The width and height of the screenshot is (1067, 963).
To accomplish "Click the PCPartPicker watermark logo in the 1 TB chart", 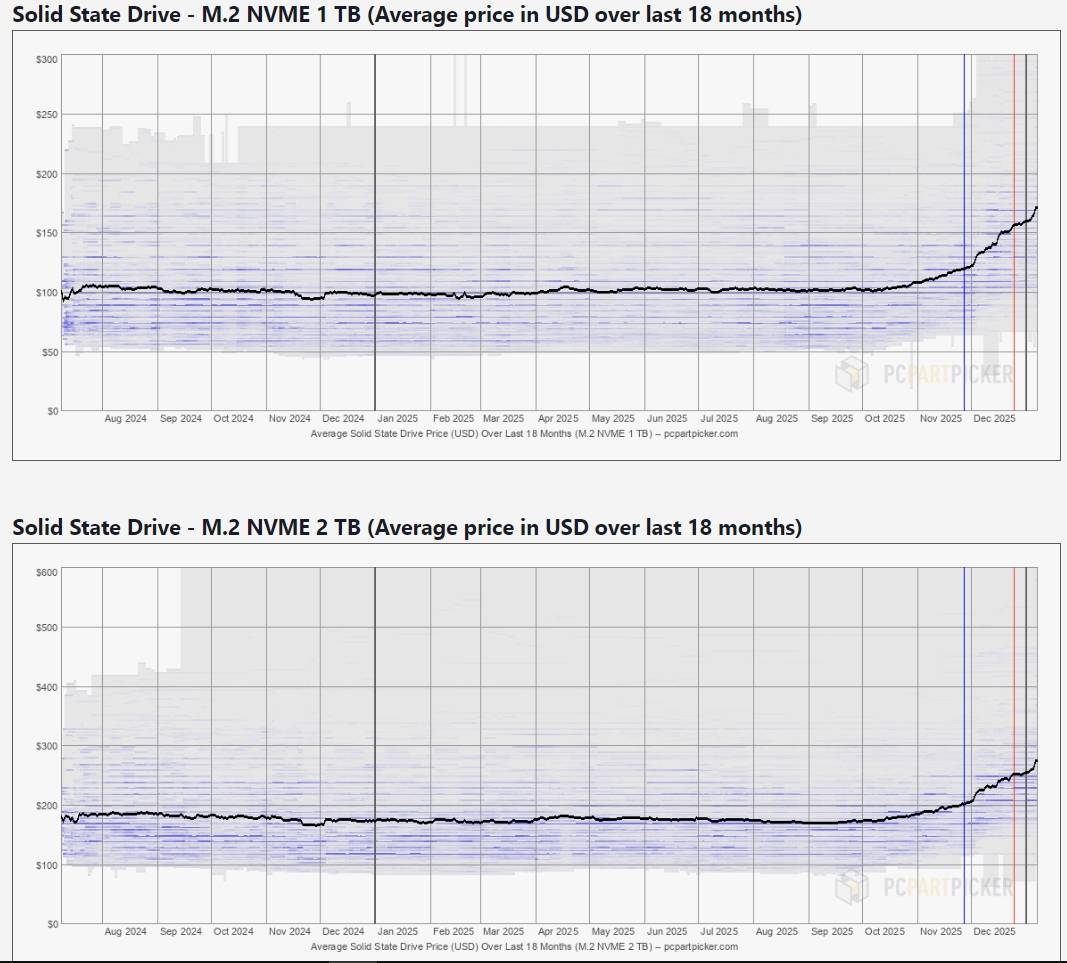I will click(x=924, y=375).
